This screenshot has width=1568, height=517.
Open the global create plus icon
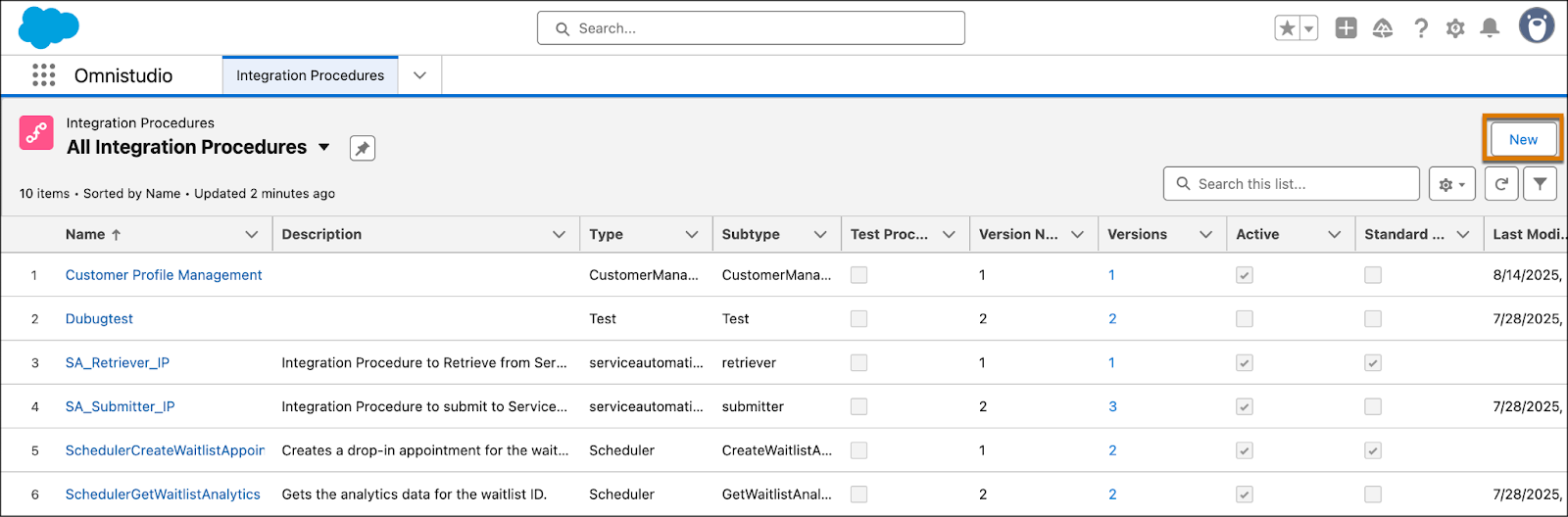coord(1347,28)
